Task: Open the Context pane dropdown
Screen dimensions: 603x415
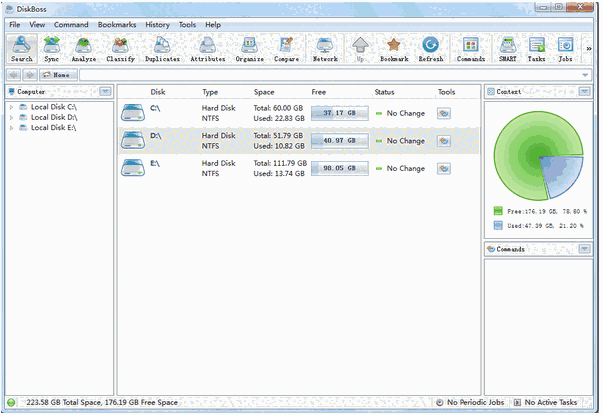Action: (x=585, y=92)
